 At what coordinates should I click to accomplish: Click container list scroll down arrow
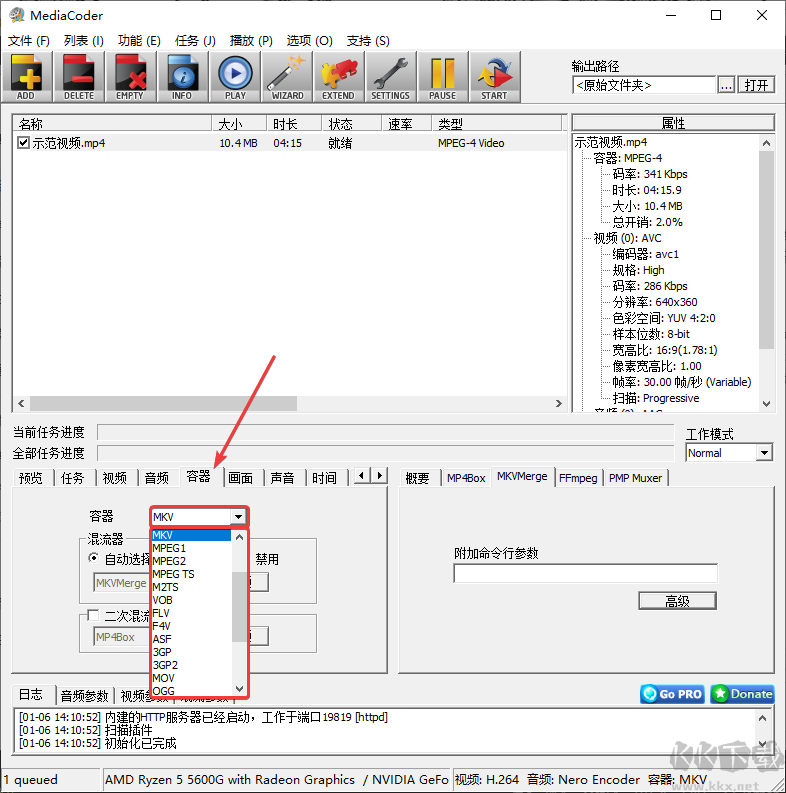click(x=239, y=689)
